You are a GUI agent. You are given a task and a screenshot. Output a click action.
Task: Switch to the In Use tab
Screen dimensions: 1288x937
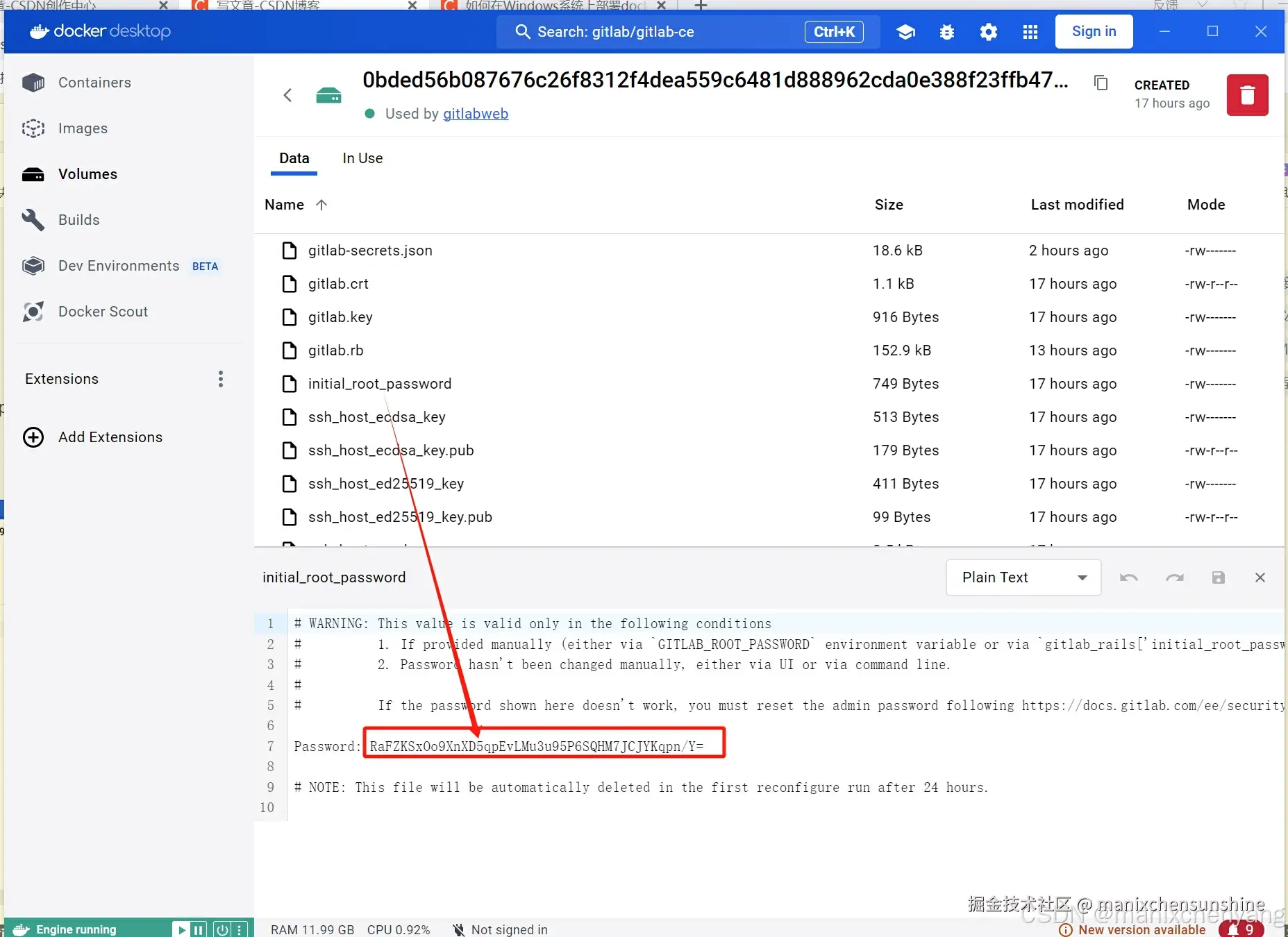click(362, 158)
